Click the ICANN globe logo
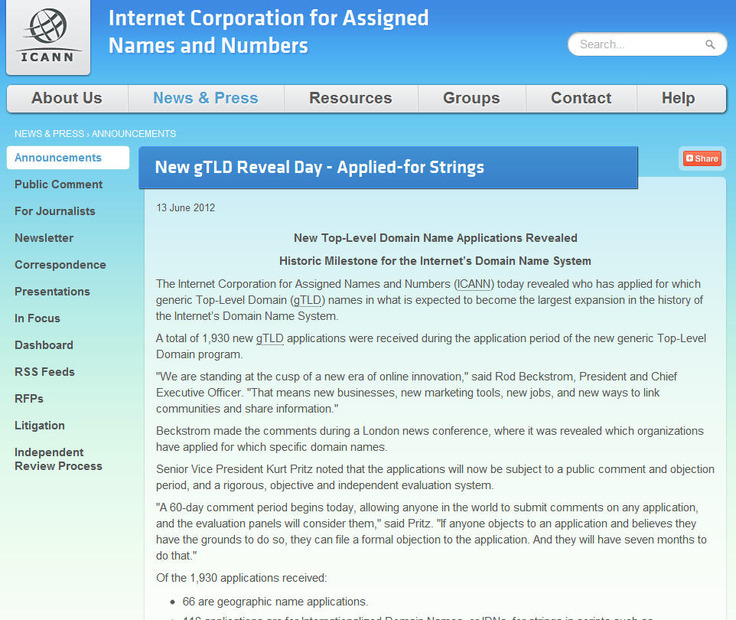Viewport: 736px width, 620px height. pyautogui.click(x=48, y=37)
